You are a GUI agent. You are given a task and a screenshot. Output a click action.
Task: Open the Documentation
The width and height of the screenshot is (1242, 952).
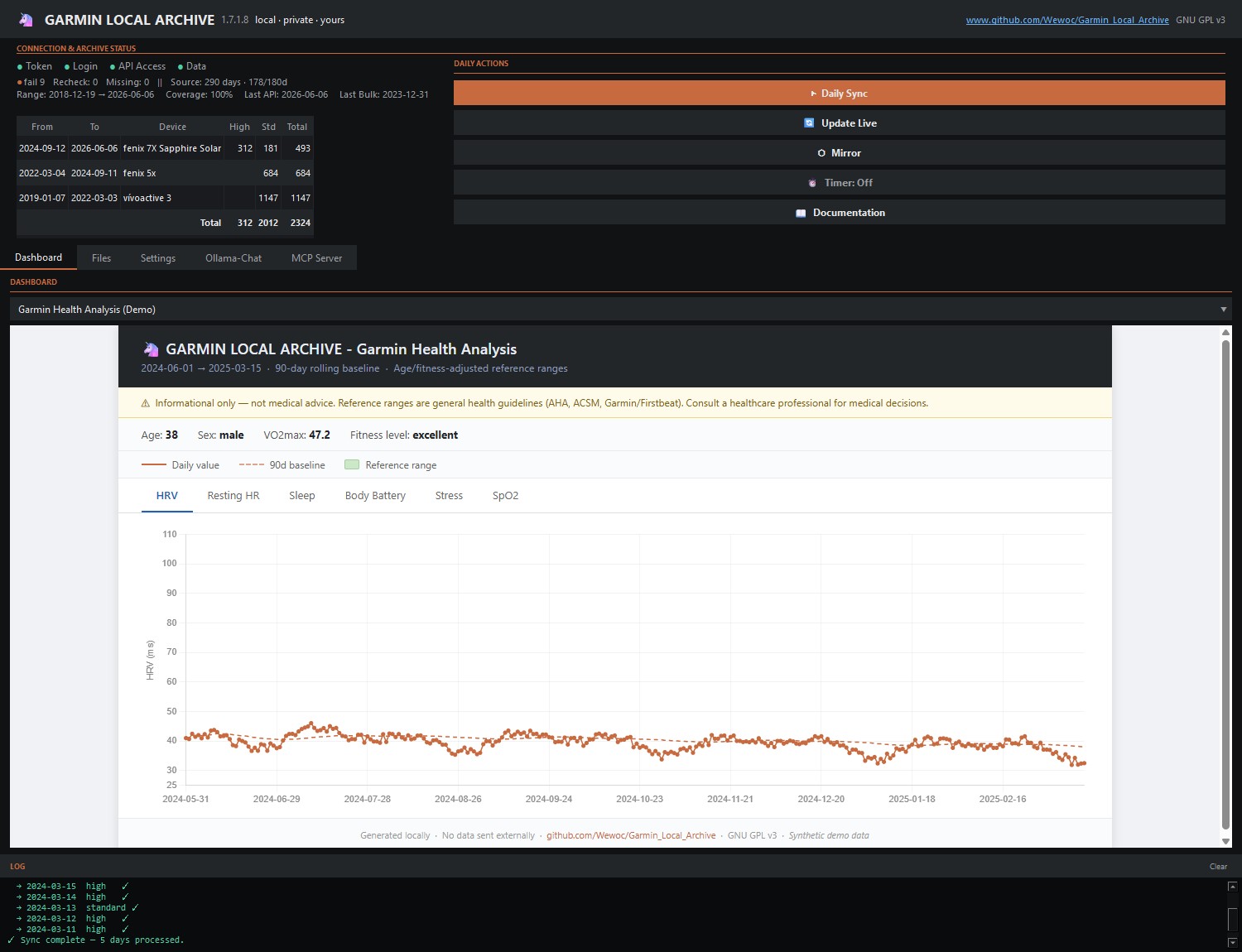[839, 212]
